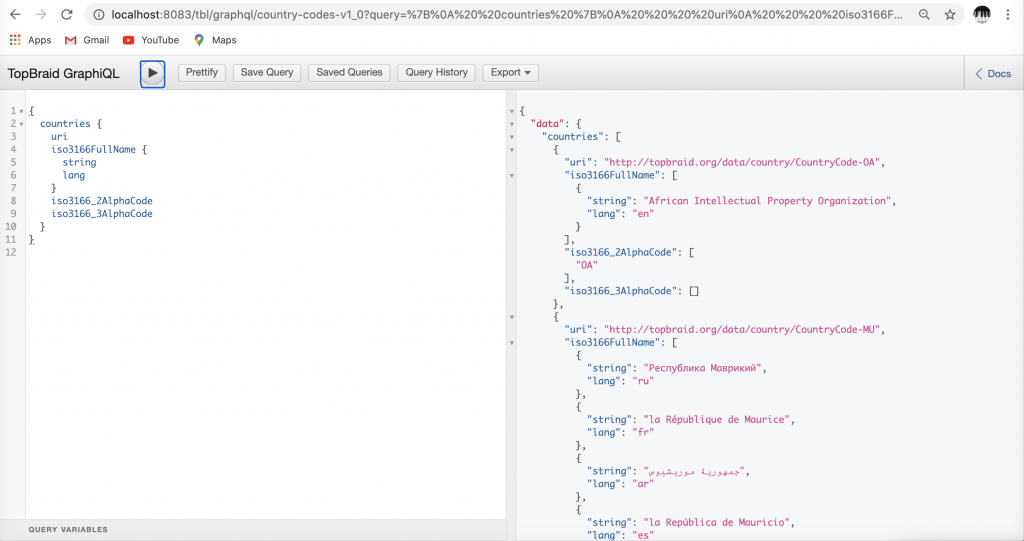The image size is (1024, 541).
Task: Click 'Республика Маврикий' result string
Action: click(x=703, y=368)
